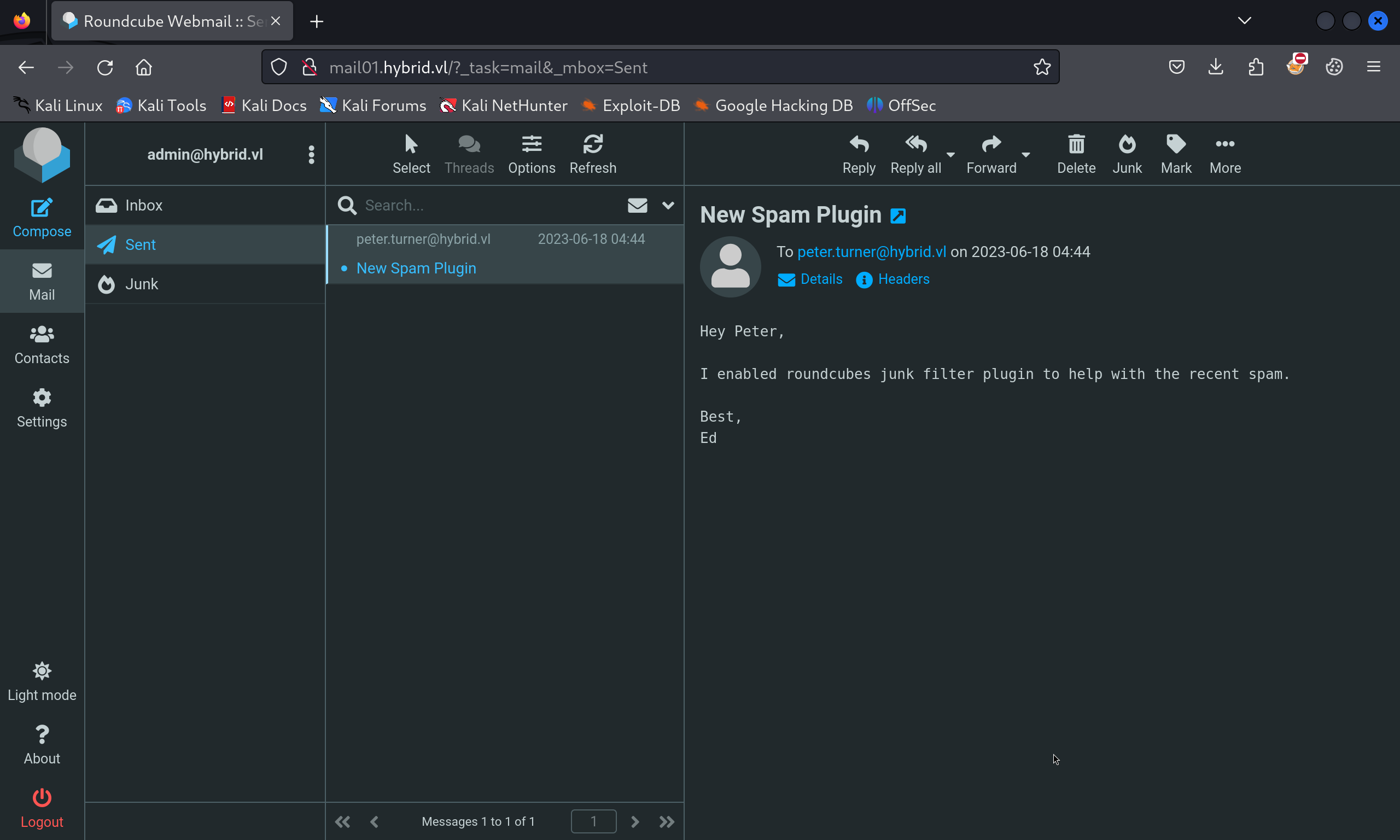The width and height of the screenshot is (1400, 840).
Task: Open the Forward options dropdown arrow
Action: pyautogui.click(x=1025, y=155)
